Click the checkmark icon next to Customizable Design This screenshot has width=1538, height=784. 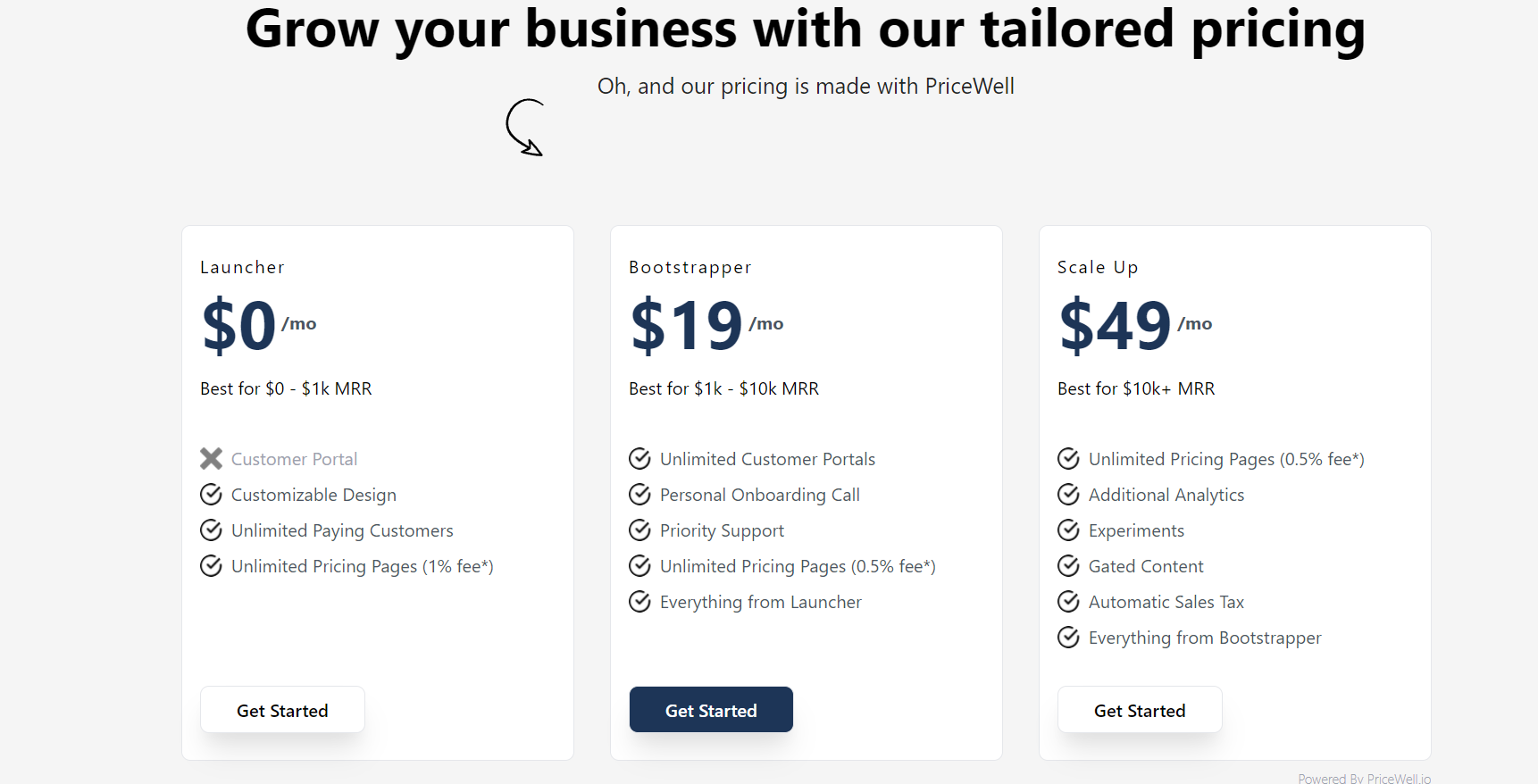tap(211, 495)
